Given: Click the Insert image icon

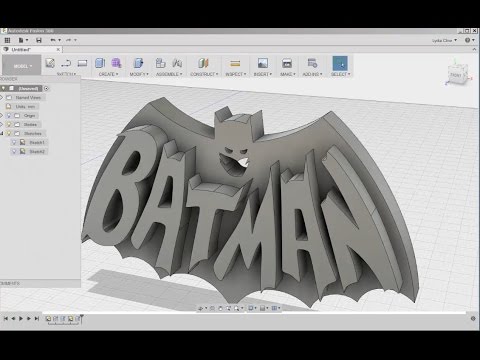Looking at the screenshot, I should tap(263, 63).
